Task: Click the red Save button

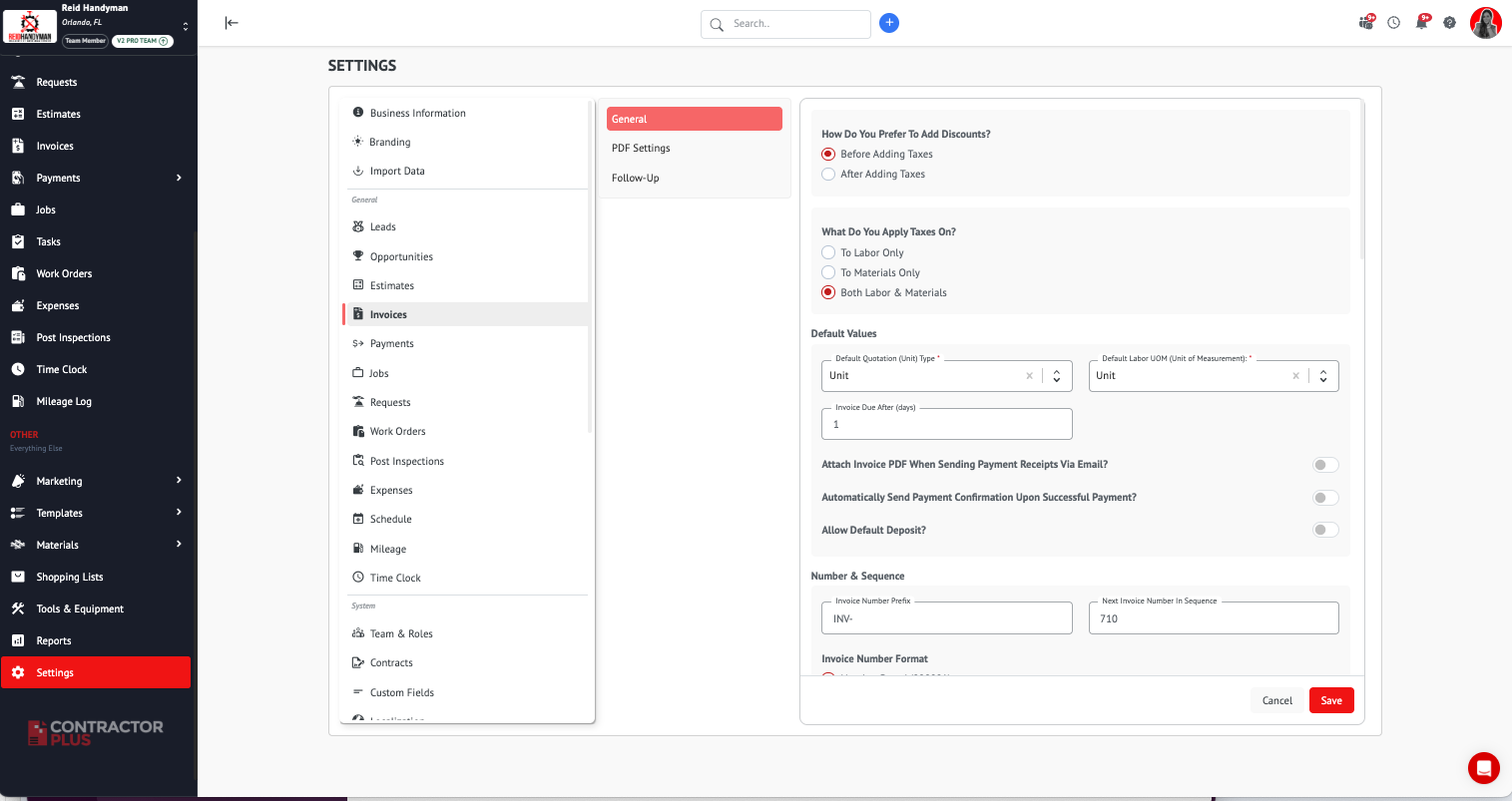Action: point(1331,700)
